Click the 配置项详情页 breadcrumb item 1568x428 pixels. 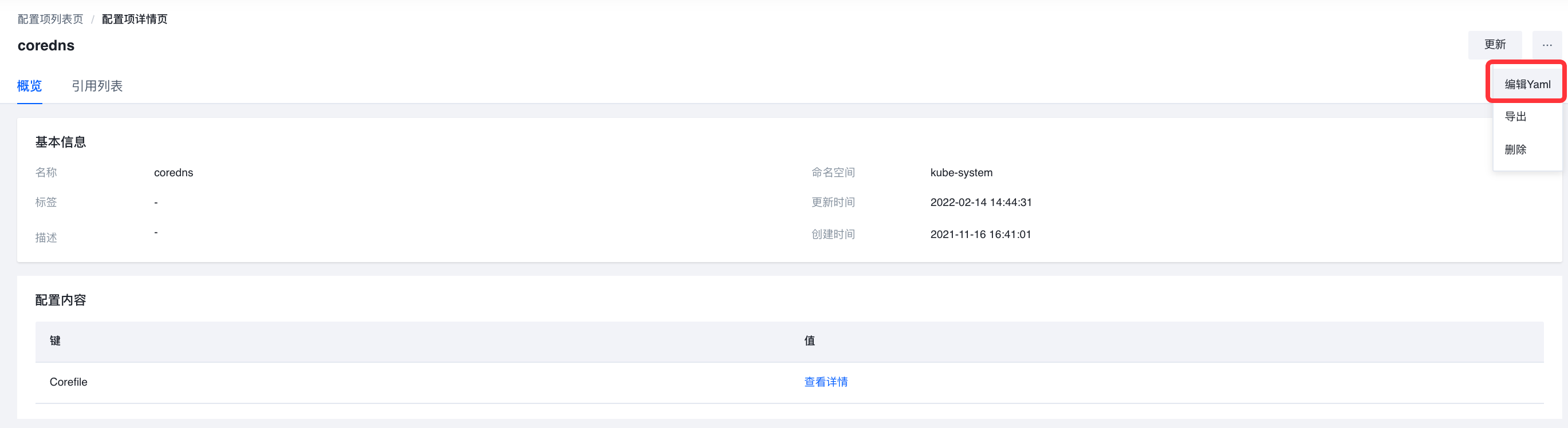134,18
